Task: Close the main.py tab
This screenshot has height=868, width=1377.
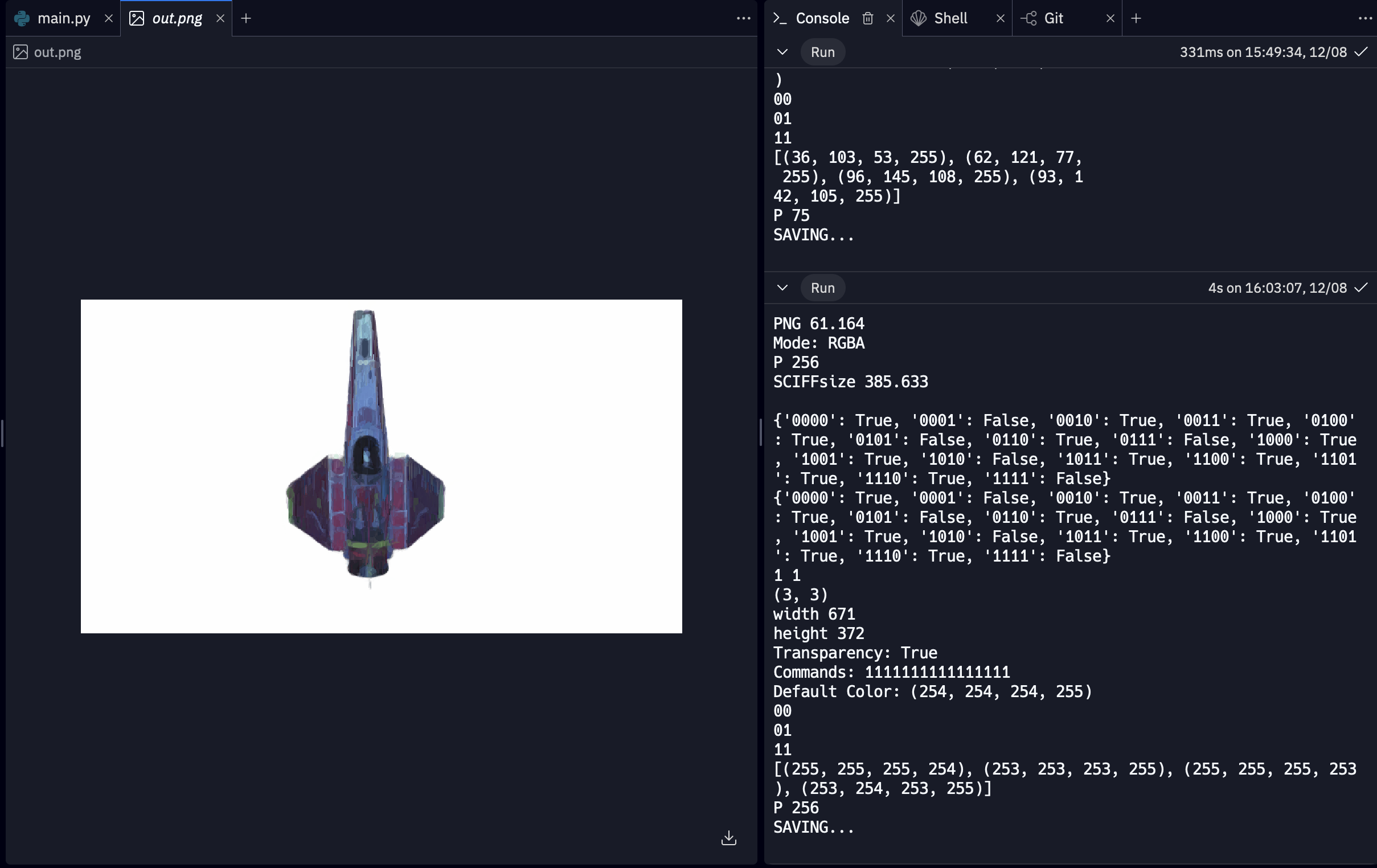Action: (109, 18)
